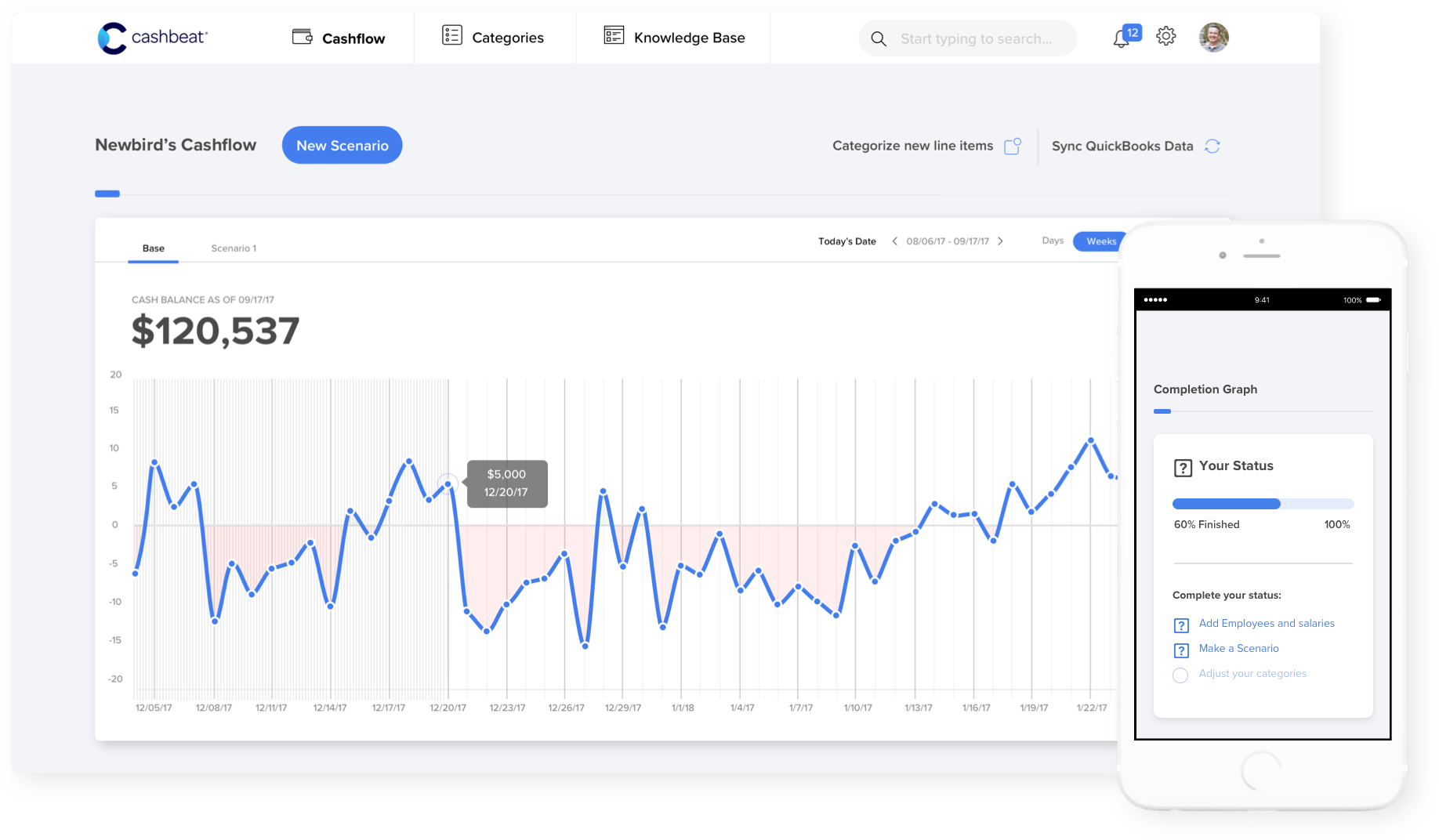Viewport: 1439px width, 840px height.
Task: Check the Adjust your categories circle
Action: tap(1180, 675)
